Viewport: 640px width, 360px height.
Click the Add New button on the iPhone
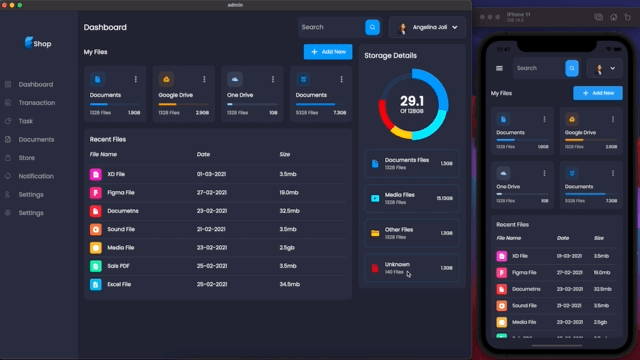point(598,93)
